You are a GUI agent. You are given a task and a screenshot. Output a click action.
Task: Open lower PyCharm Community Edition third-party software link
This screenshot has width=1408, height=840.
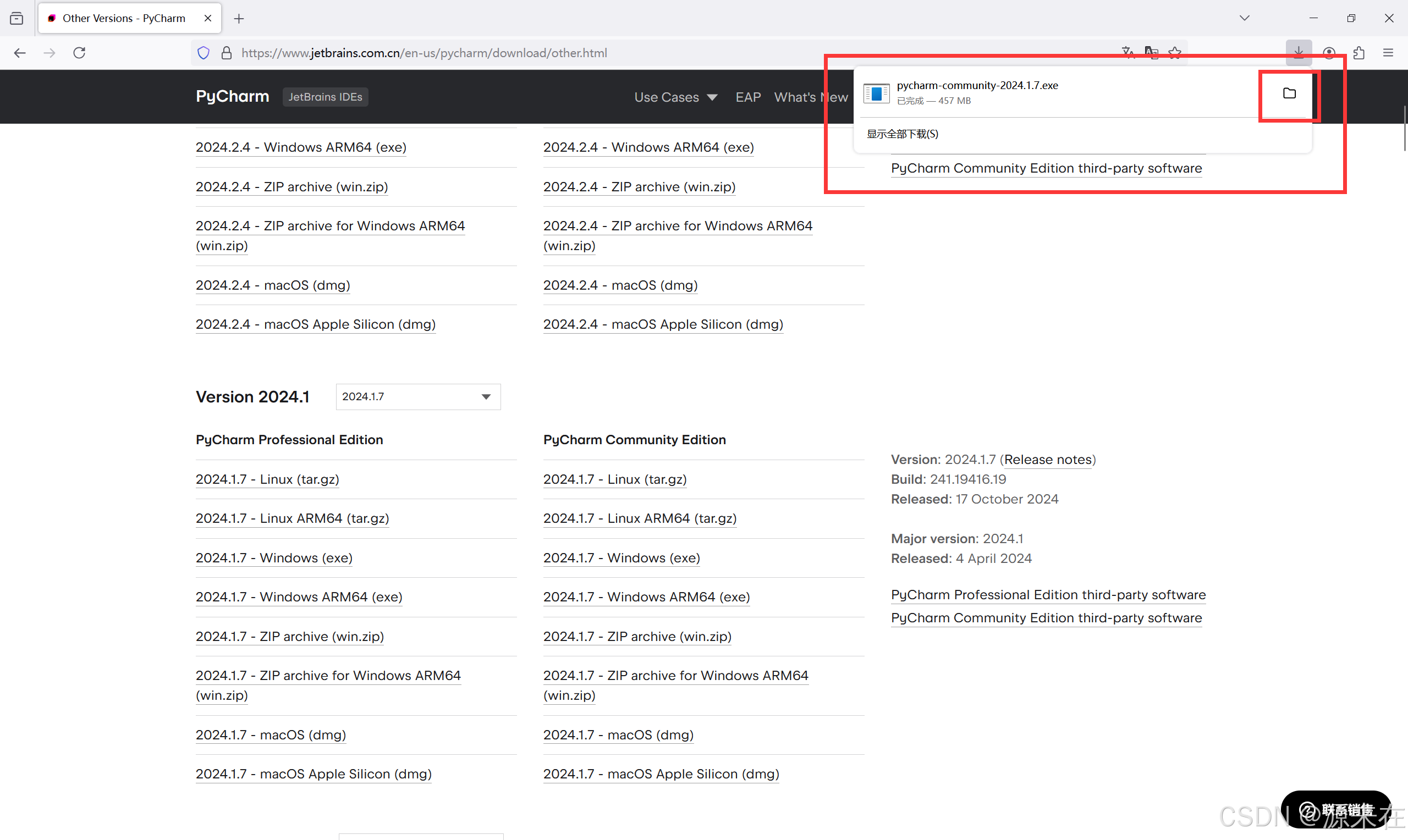click(x=1046, y=618)
